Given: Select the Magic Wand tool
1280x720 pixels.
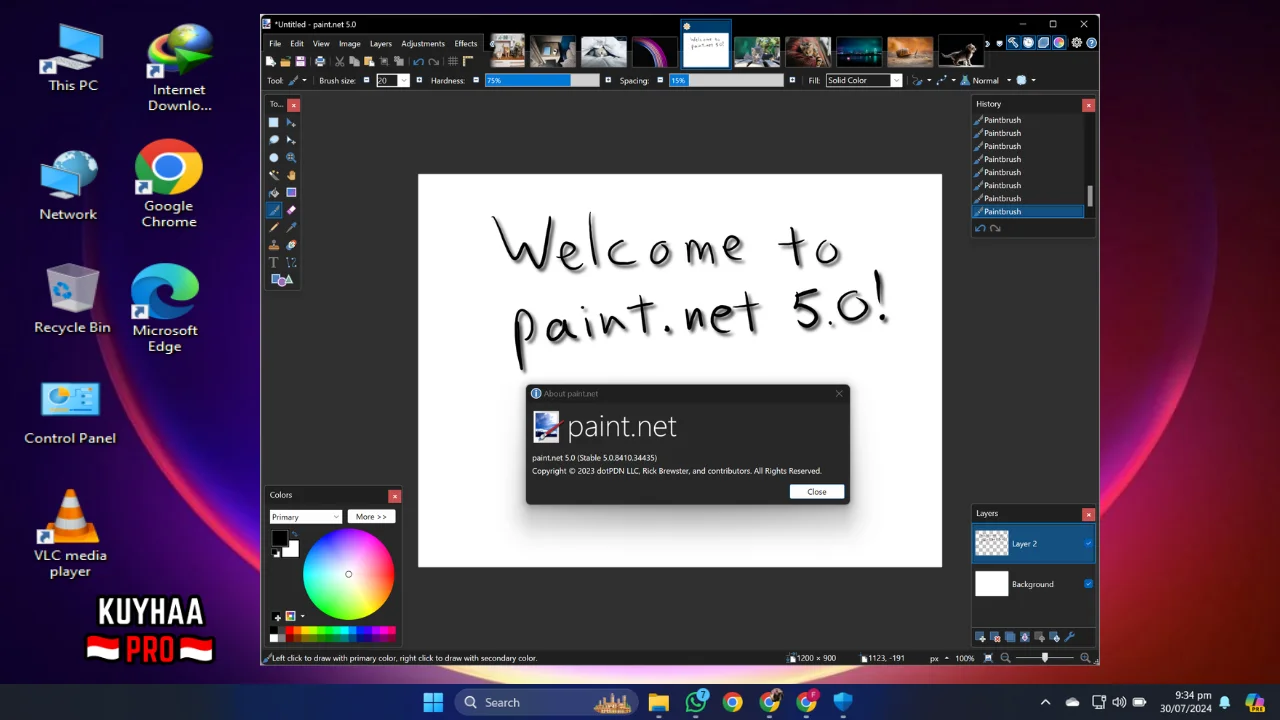Looking at the screenshot, I should tap(273, 175).
